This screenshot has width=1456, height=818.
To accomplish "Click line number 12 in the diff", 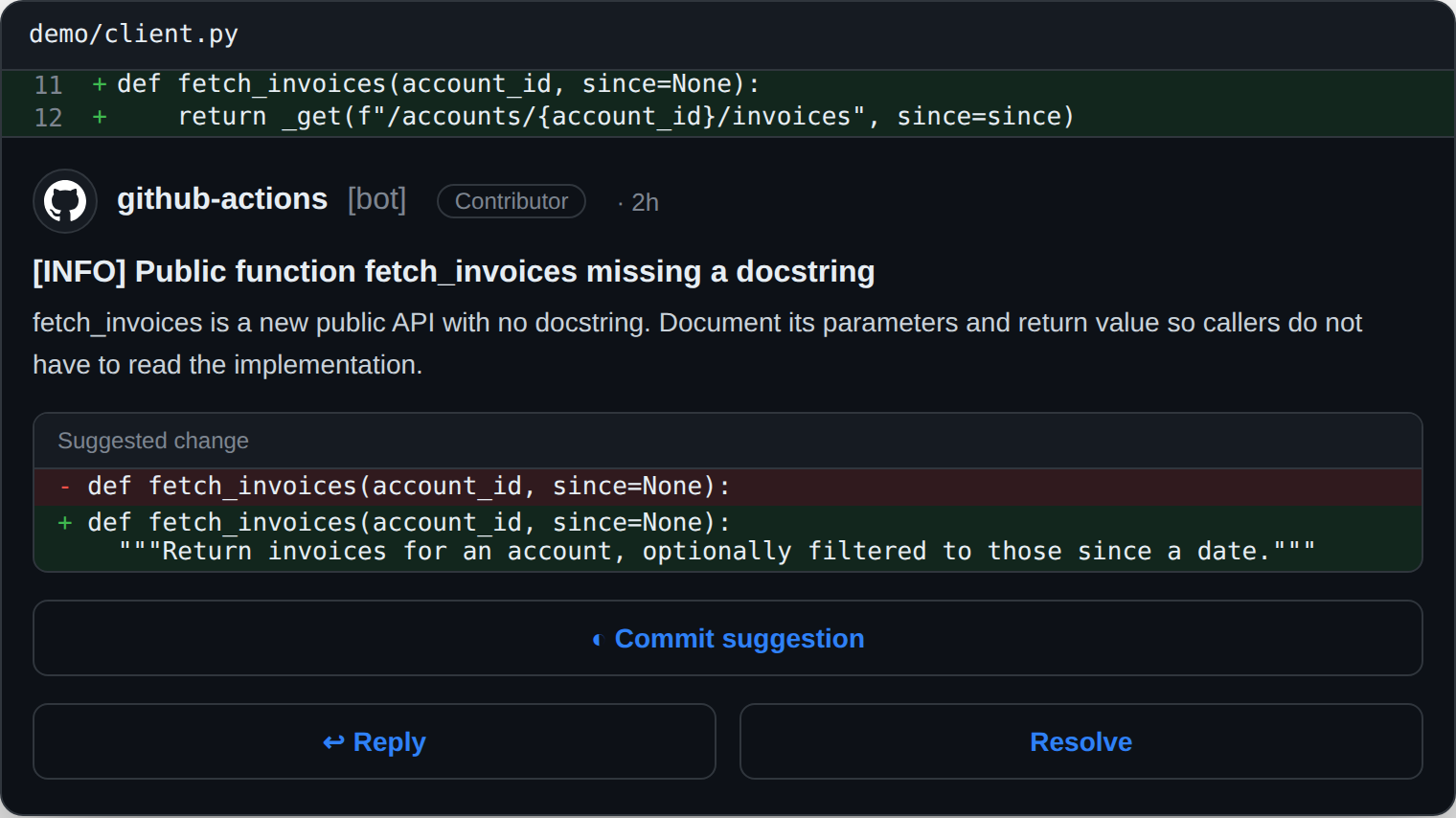I will point(48,118).
